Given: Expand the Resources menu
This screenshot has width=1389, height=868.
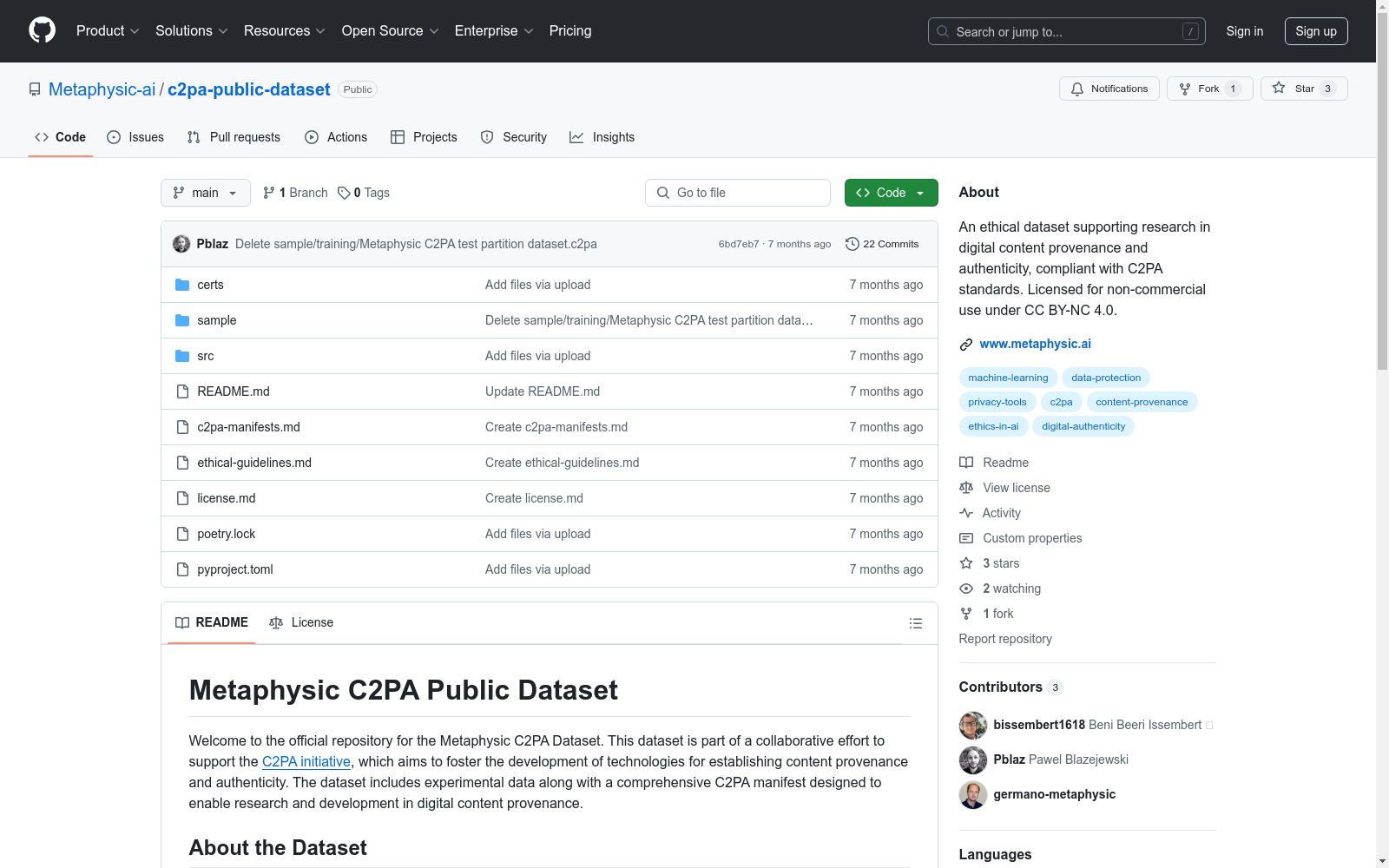Looking at the screenshot, I should 285,31.
